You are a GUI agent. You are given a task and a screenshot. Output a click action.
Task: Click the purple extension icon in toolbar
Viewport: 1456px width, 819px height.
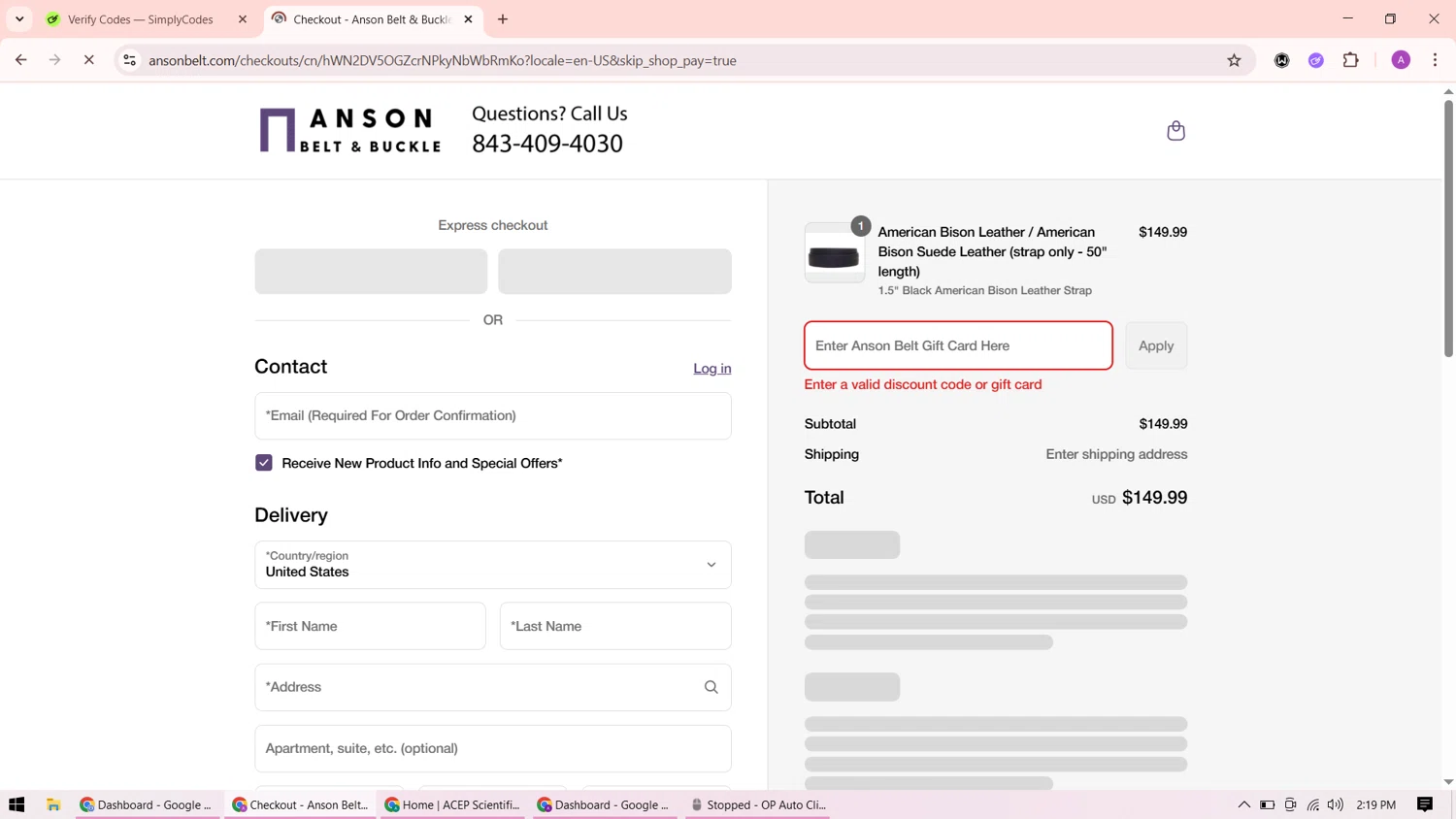coord(1316,60)
